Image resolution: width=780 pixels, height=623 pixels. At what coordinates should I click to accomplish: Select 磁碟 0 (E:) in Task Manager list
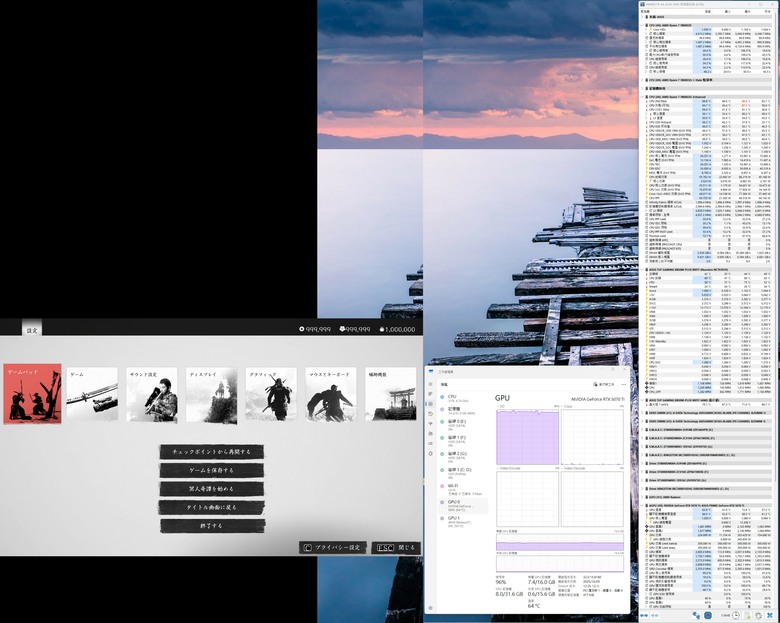pos(464,425)
